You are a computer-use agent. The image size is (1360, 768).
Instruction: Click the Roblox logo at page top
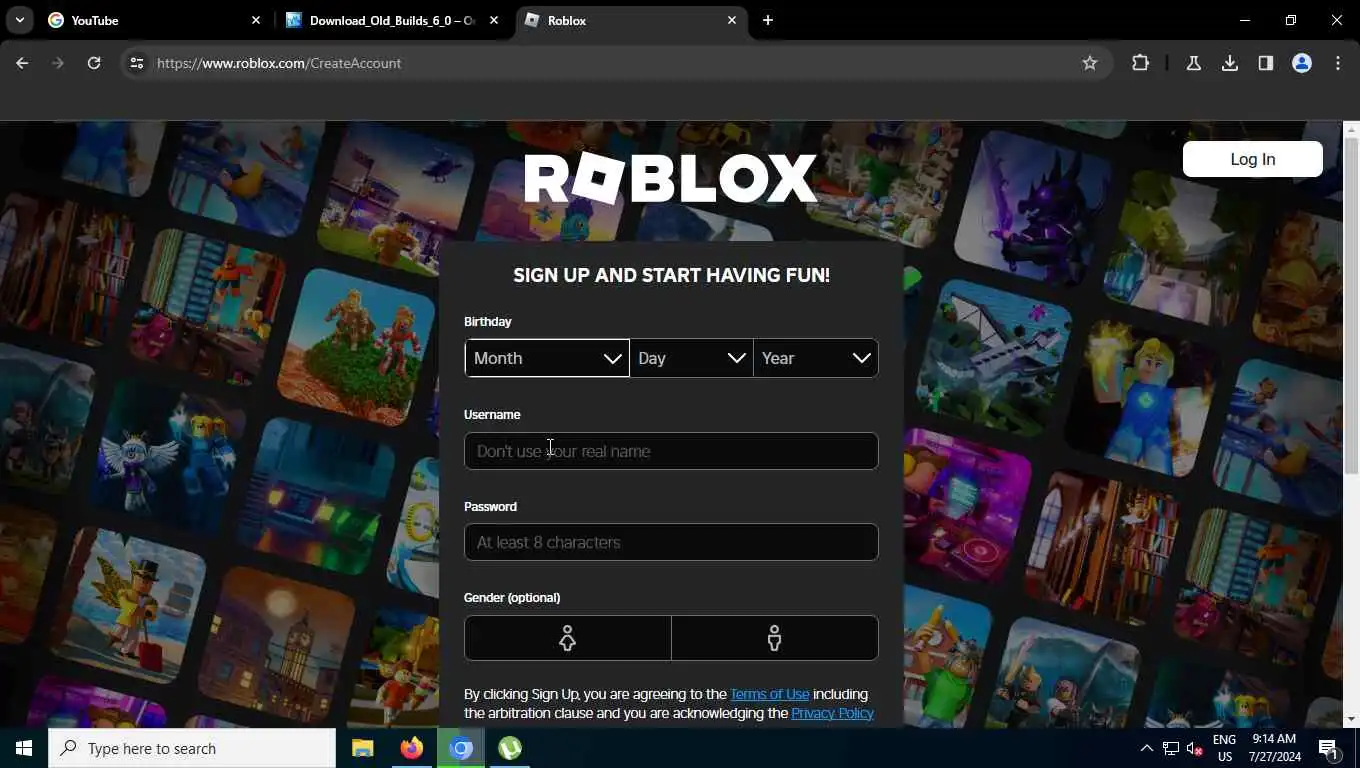671,180
